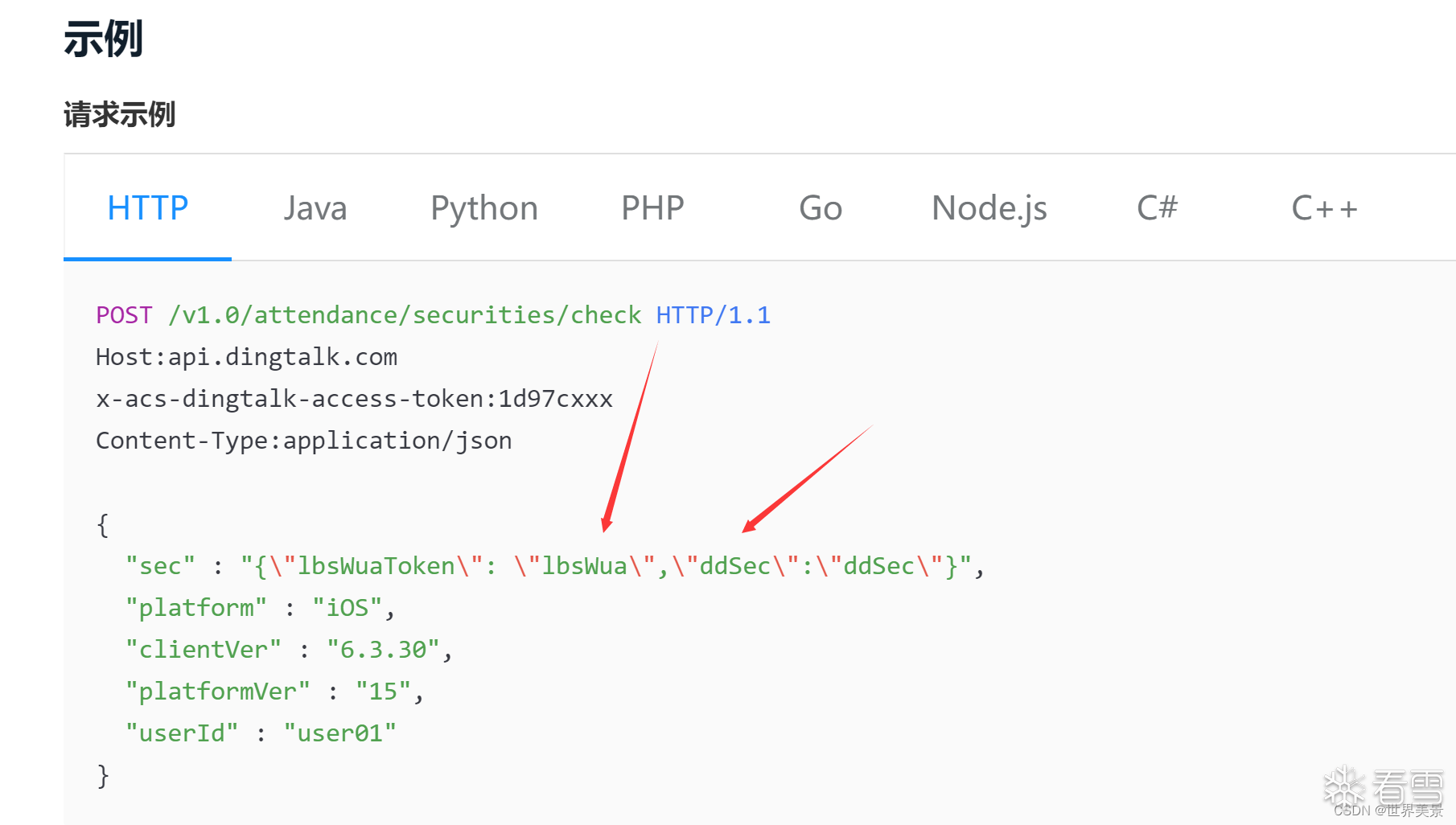Click the "platform" JSON key
1456x825 pixels.
tap(195, 608)
